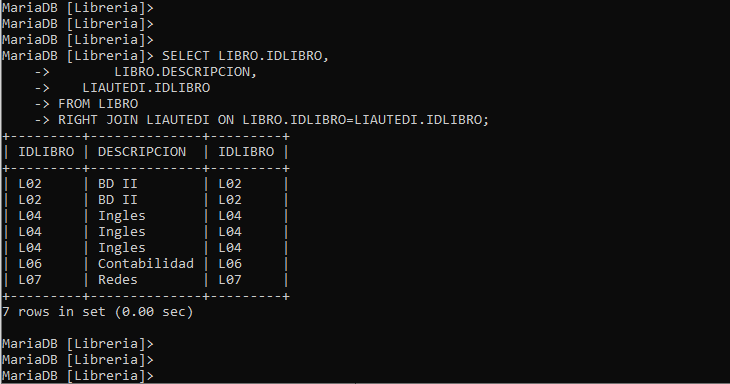The height and width of the screenshot is (384, 730).
Task: Click the FROM LIBRO line
Action: (x=98, y=104)
